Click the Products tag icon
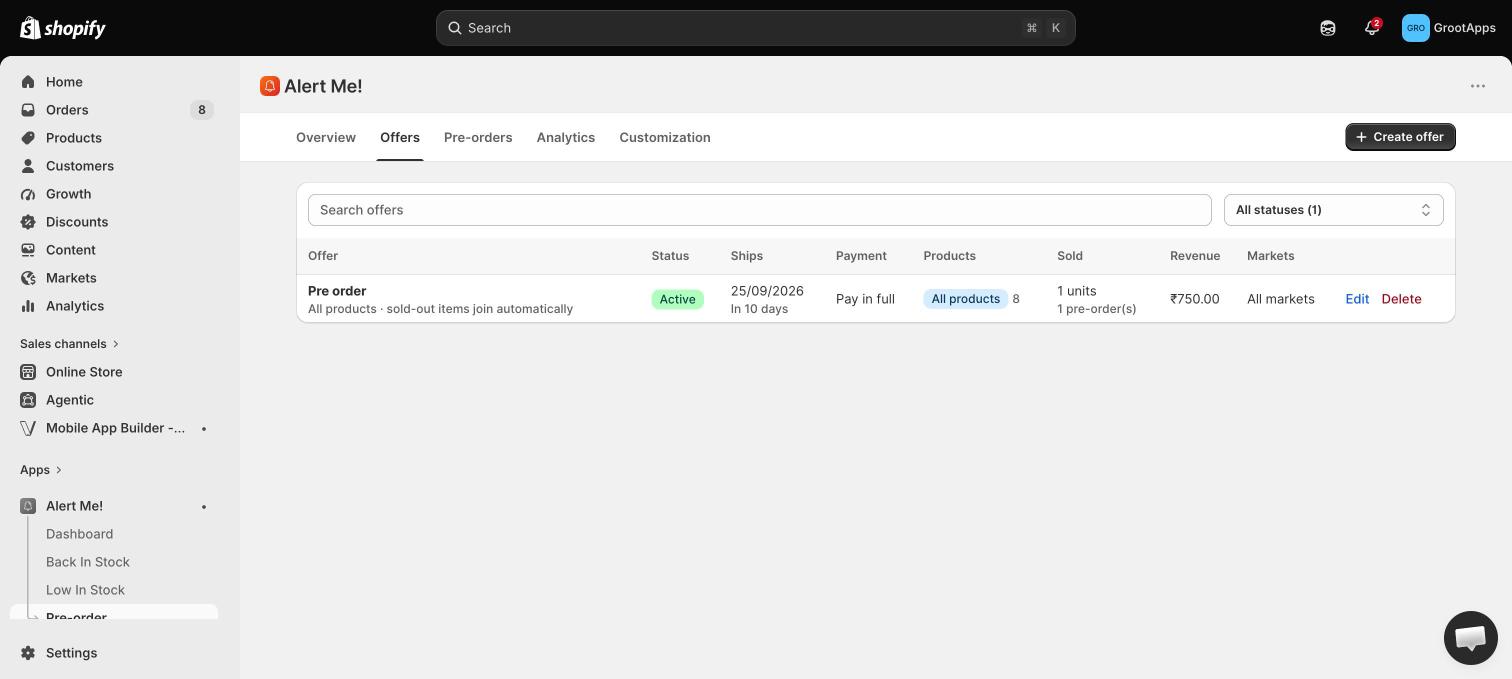This screenshot has height=679, width=1512. [x=28, y=138]
